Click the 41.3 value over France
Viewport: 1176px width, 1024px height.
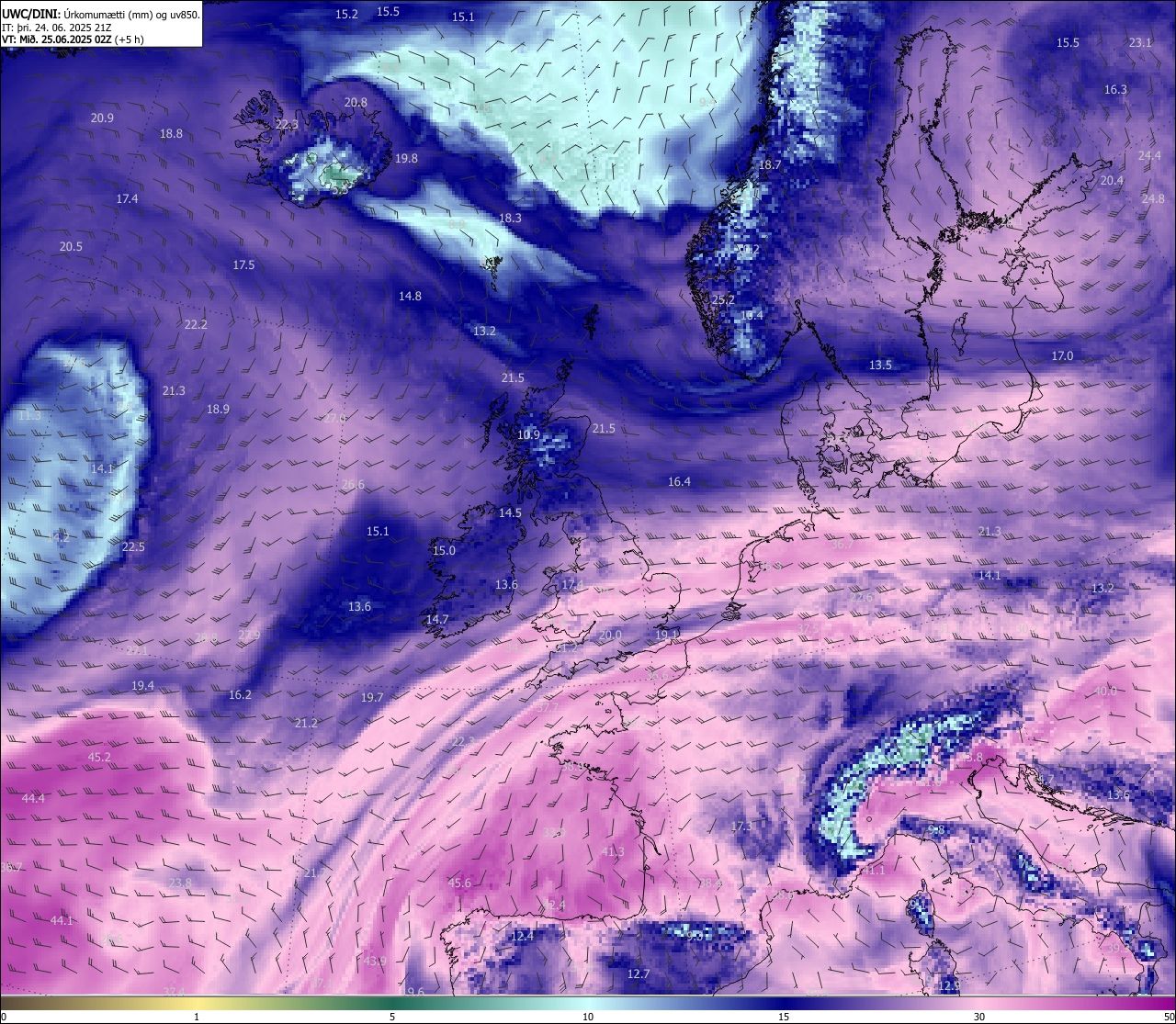coord(613,852)
